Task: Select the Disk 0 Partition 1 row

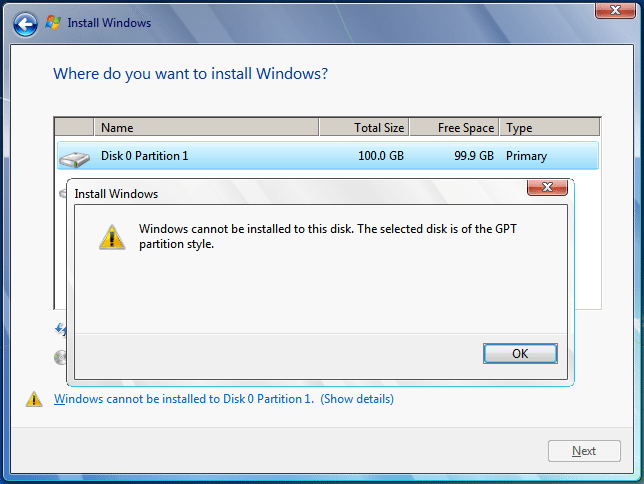Action: [328, 156]
